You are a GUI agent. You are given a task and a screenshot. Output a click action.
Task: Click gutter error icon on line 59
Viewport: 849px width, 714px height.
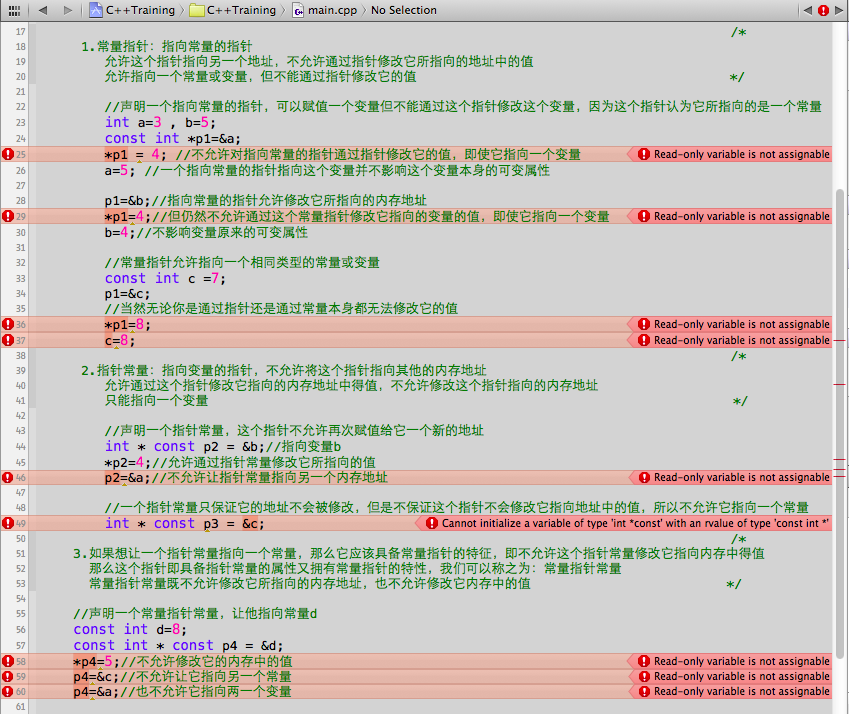pos(8,676)
